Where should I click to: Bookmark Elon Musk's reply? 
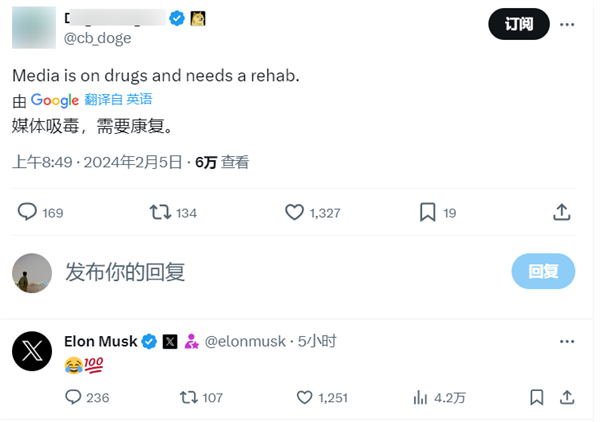click(537, 397)
